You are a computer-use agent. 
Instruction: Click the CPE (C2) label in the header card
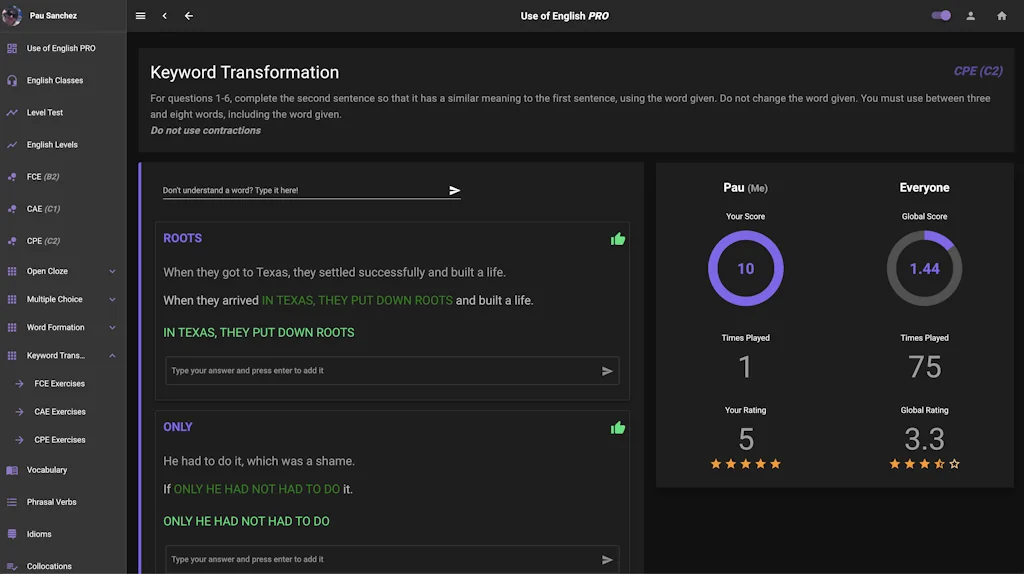point(978,71)
